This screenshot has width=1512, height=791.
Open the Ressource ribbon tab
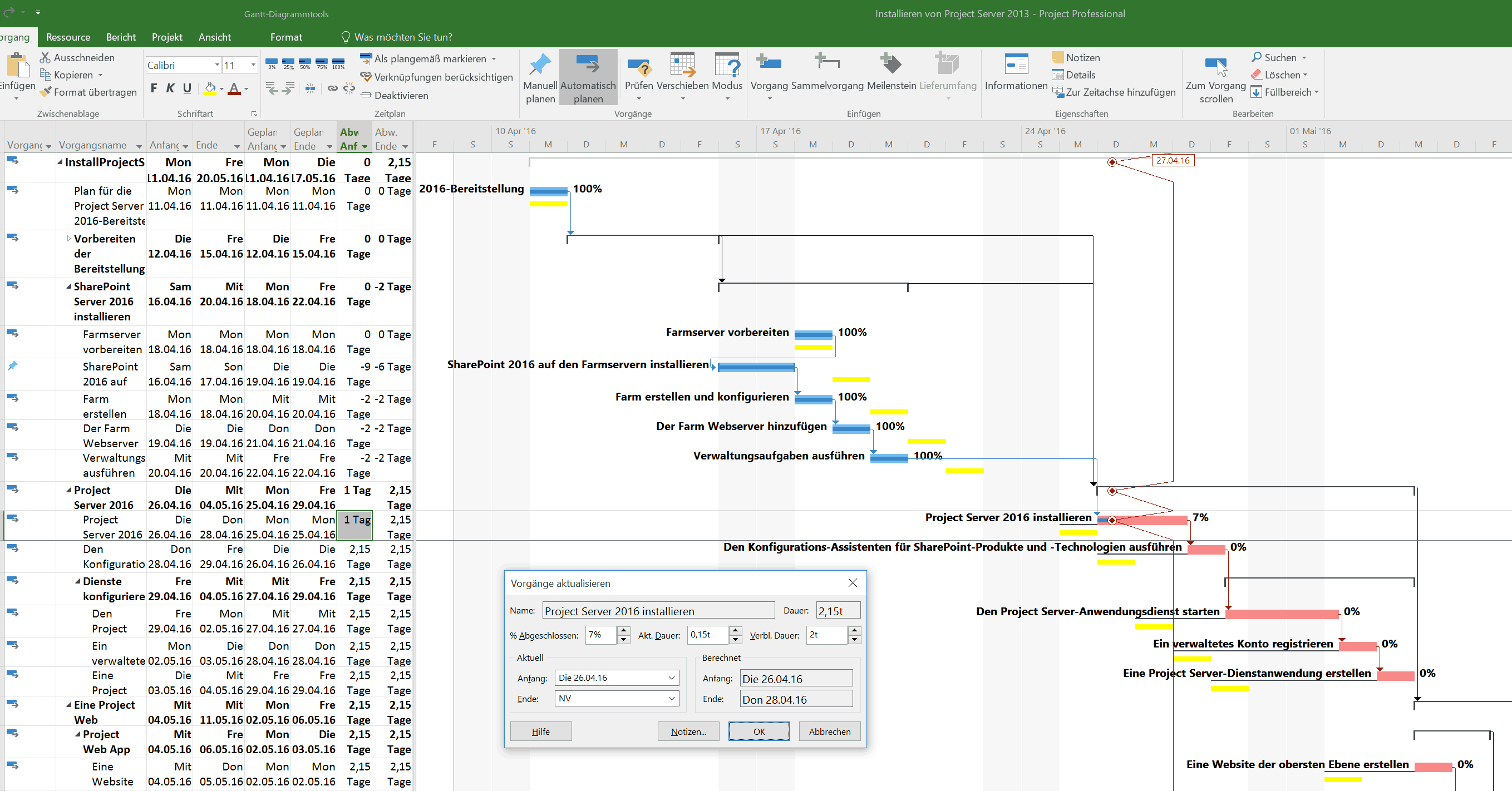(x=68, y=37)
